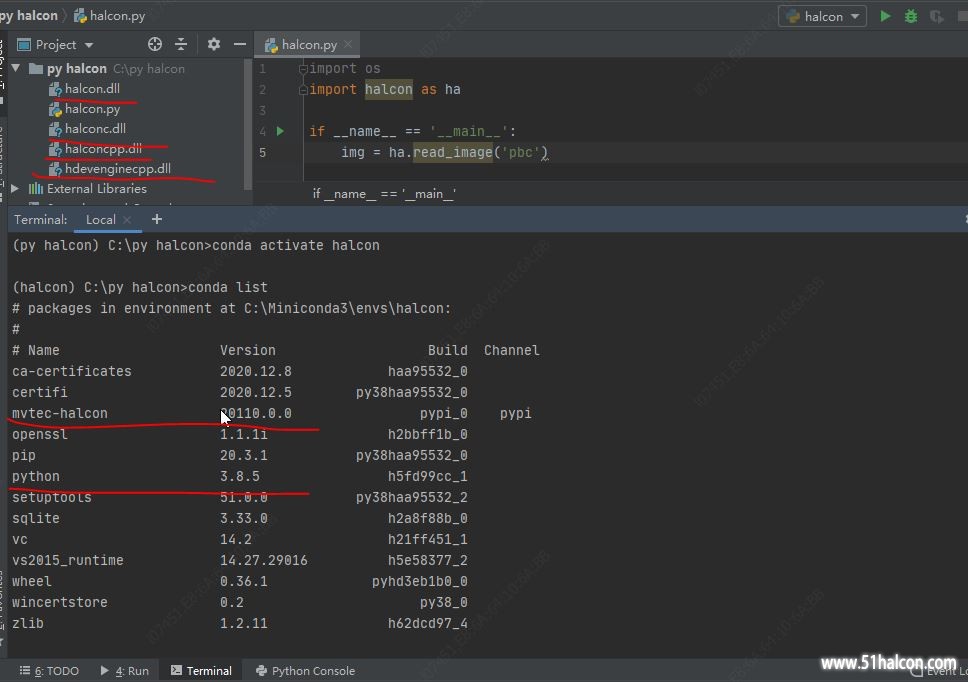
Task: Click the Terminal icon in bottom tool bar
Action: click(176, 670)
